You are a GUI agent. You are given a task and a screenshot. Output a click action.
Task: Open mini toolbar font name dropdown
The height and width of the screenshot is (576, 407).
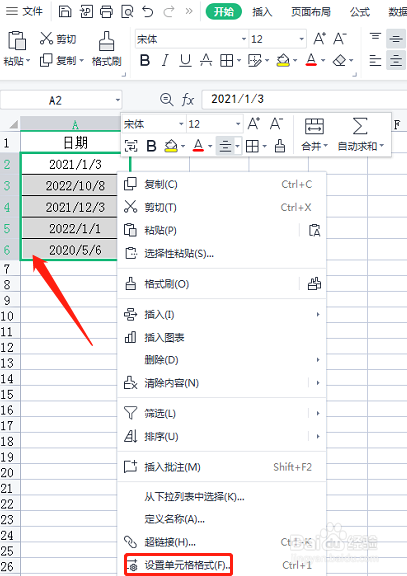[x=181, y=124]
